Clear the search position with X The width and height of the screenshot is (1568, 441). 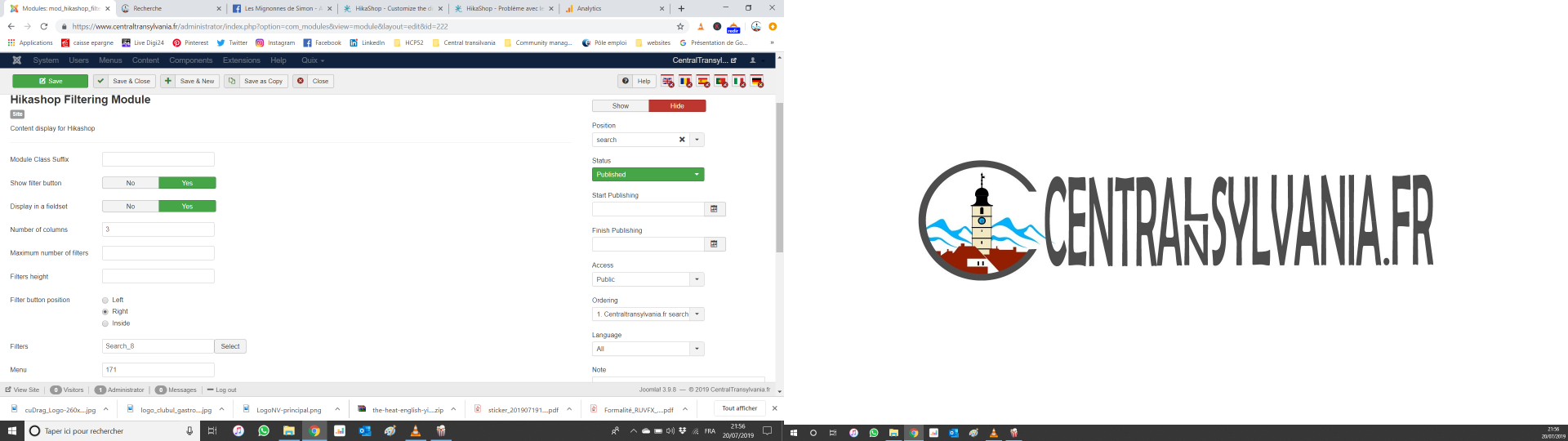[682, 140]
